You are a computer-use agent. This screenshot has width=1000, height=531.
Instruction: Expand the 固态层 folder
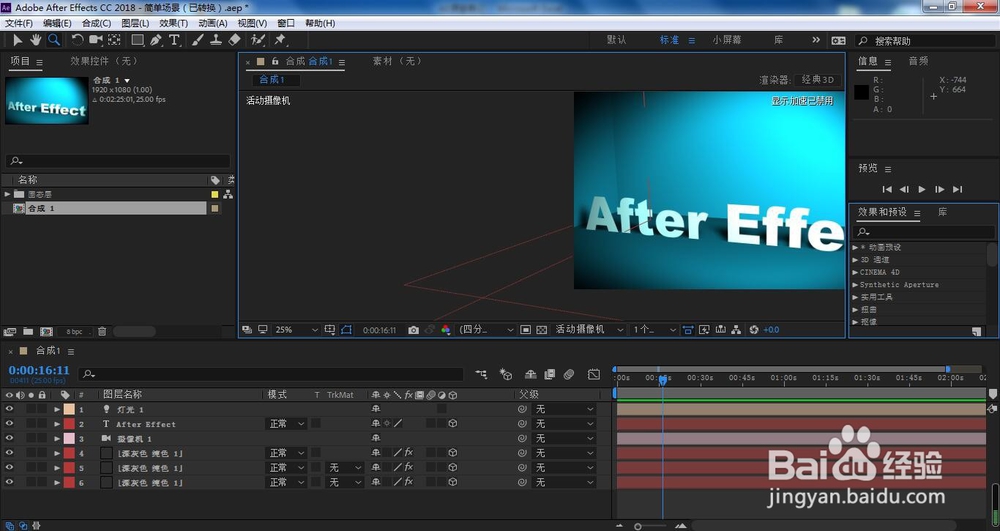pyautogui.click(x=7, y=194)
